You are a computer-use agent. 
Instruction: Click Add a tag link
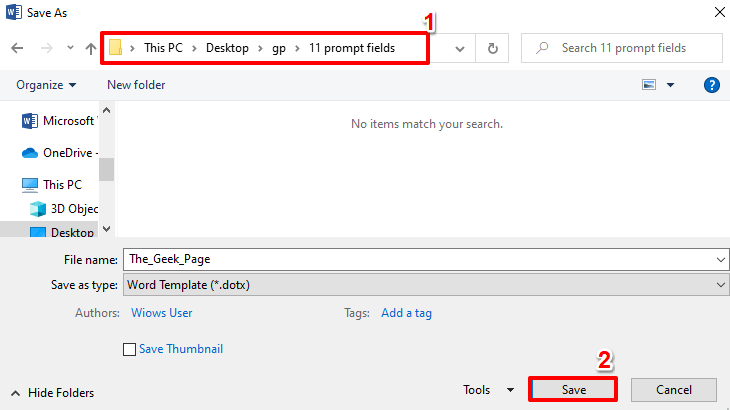tap(406, 313)
